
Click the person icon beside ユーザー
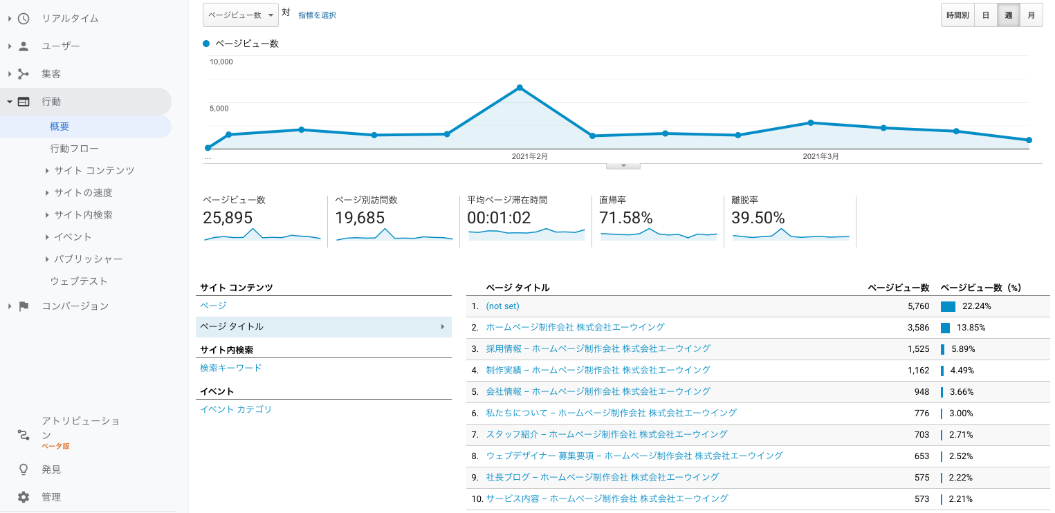click(x=23, y=46)
